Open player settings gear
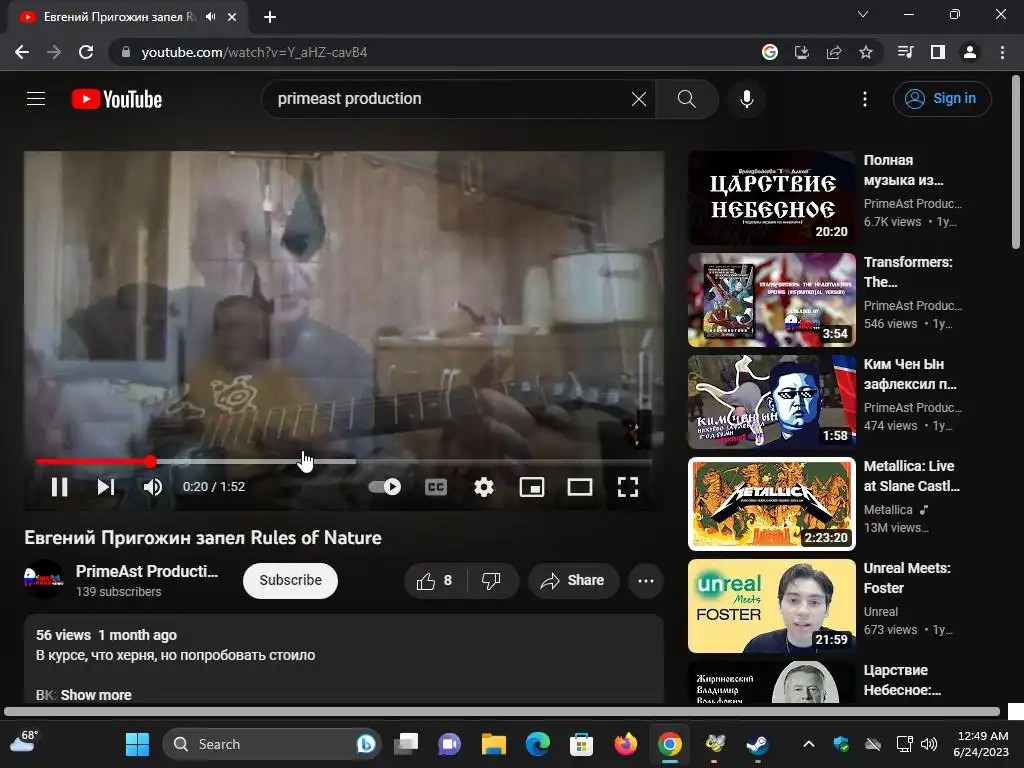1024x768 pixels. [483, 487]
